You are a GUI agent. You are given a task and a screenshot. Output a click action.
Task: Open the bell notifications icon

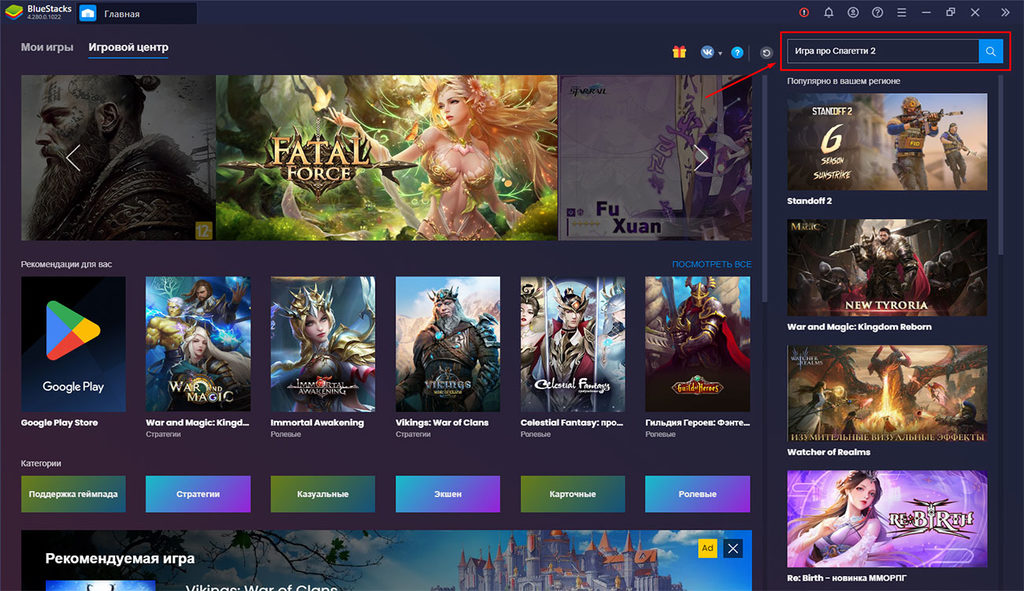[x=828, y=12]
